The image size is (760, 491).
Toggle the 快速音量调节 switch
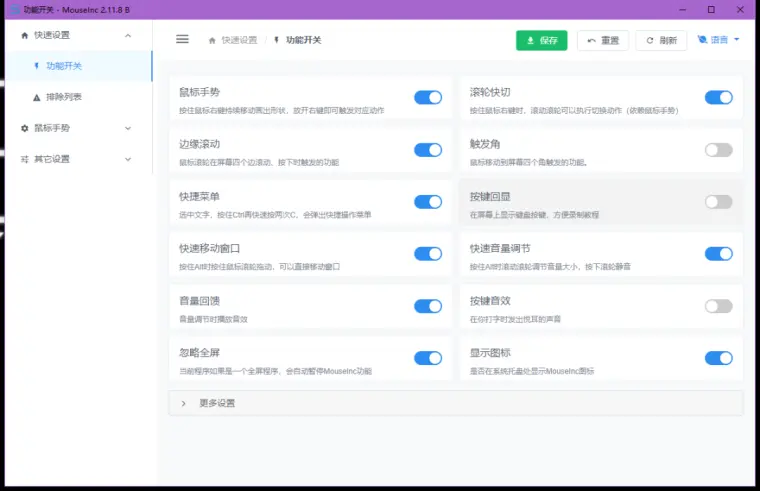718,253
